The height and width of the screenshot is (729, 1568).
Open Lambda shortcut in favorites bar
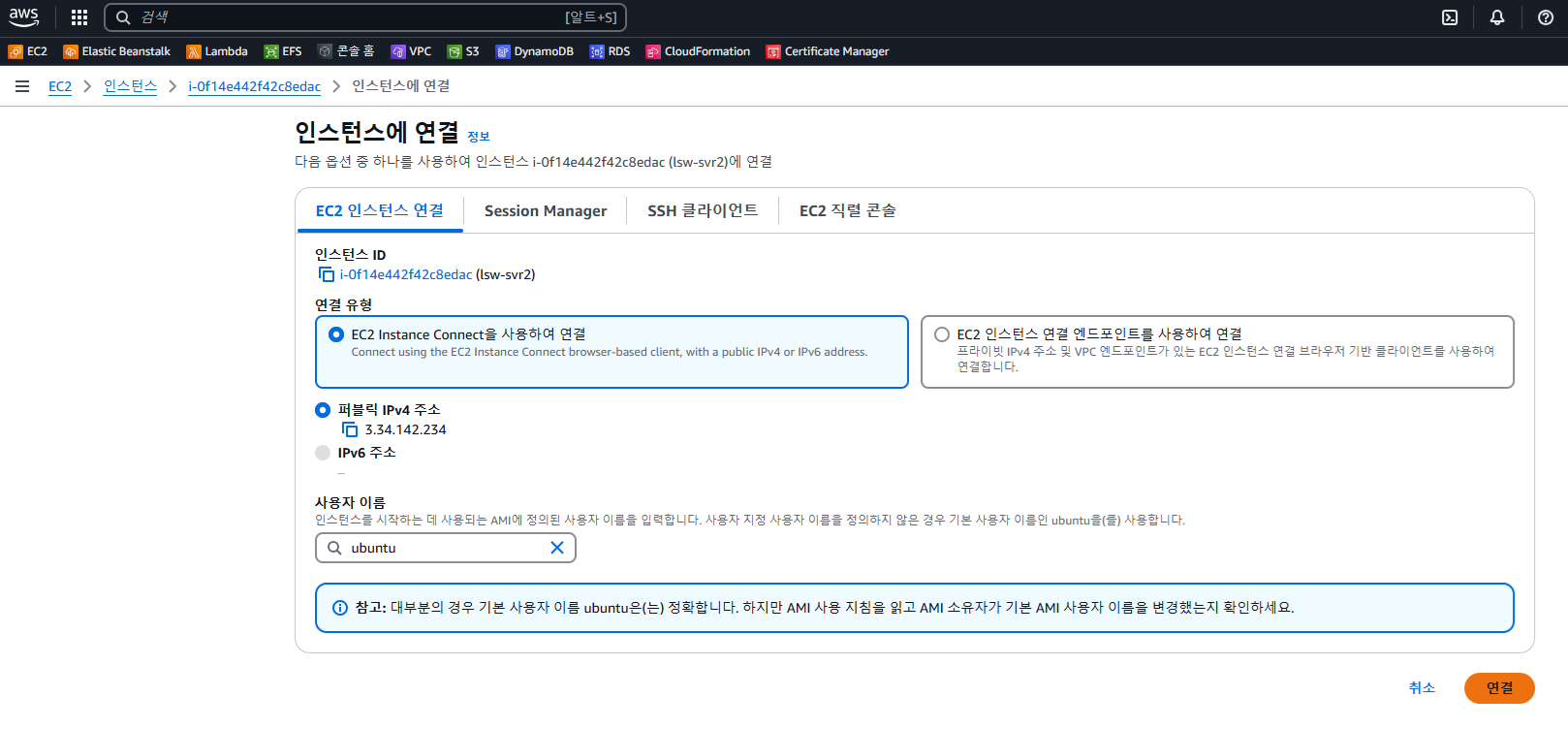coord(217,51)
